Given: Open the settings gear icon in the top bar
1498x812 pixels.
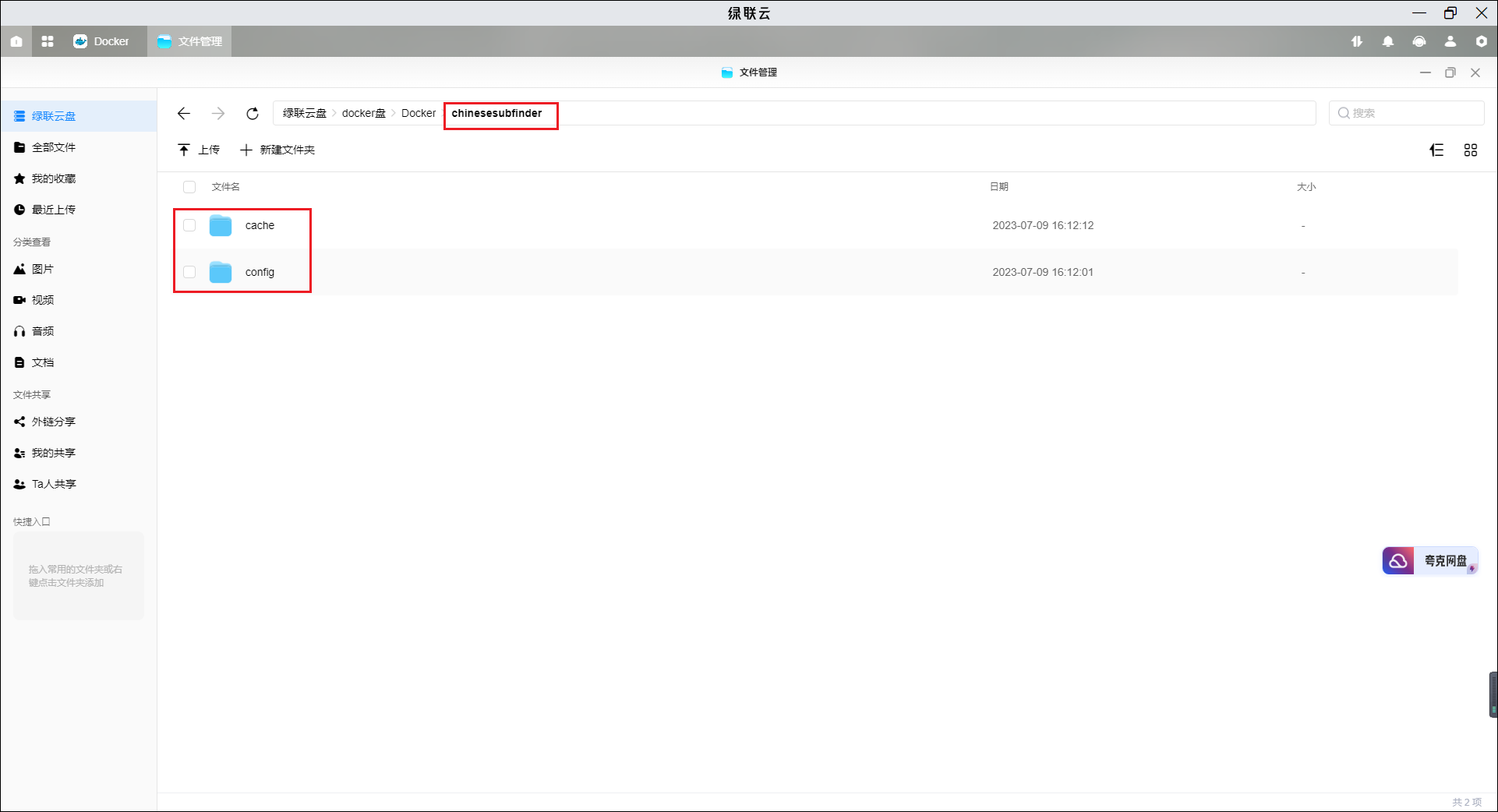Looking at the screenshot, I should point(1481,41).
